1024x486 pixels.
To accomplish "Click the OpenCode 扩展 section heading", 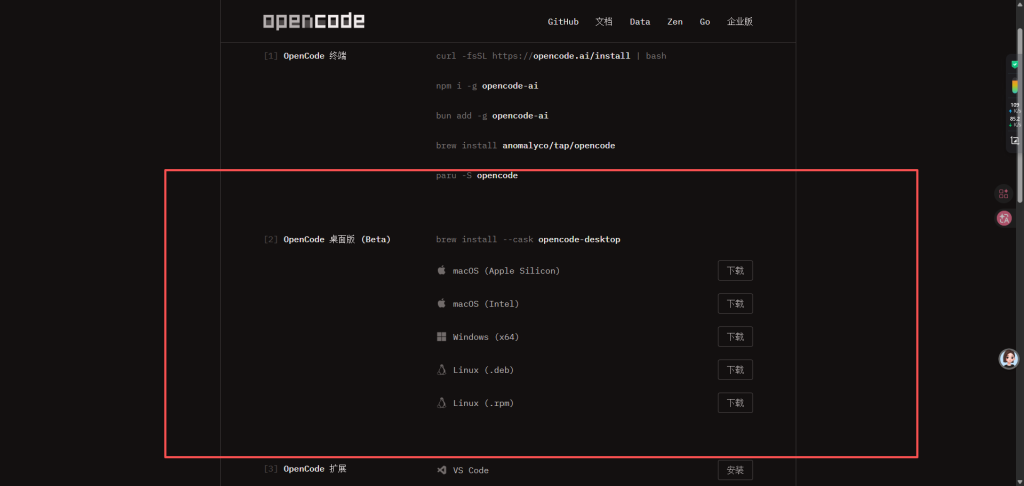I will (315, 469).
